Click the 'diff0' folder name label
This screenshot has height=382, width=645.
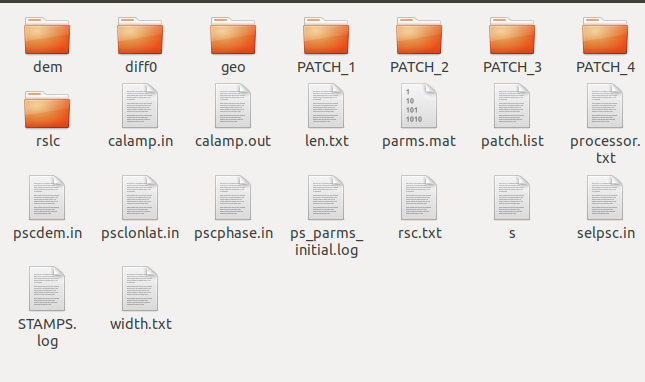[x=141, y=67]
